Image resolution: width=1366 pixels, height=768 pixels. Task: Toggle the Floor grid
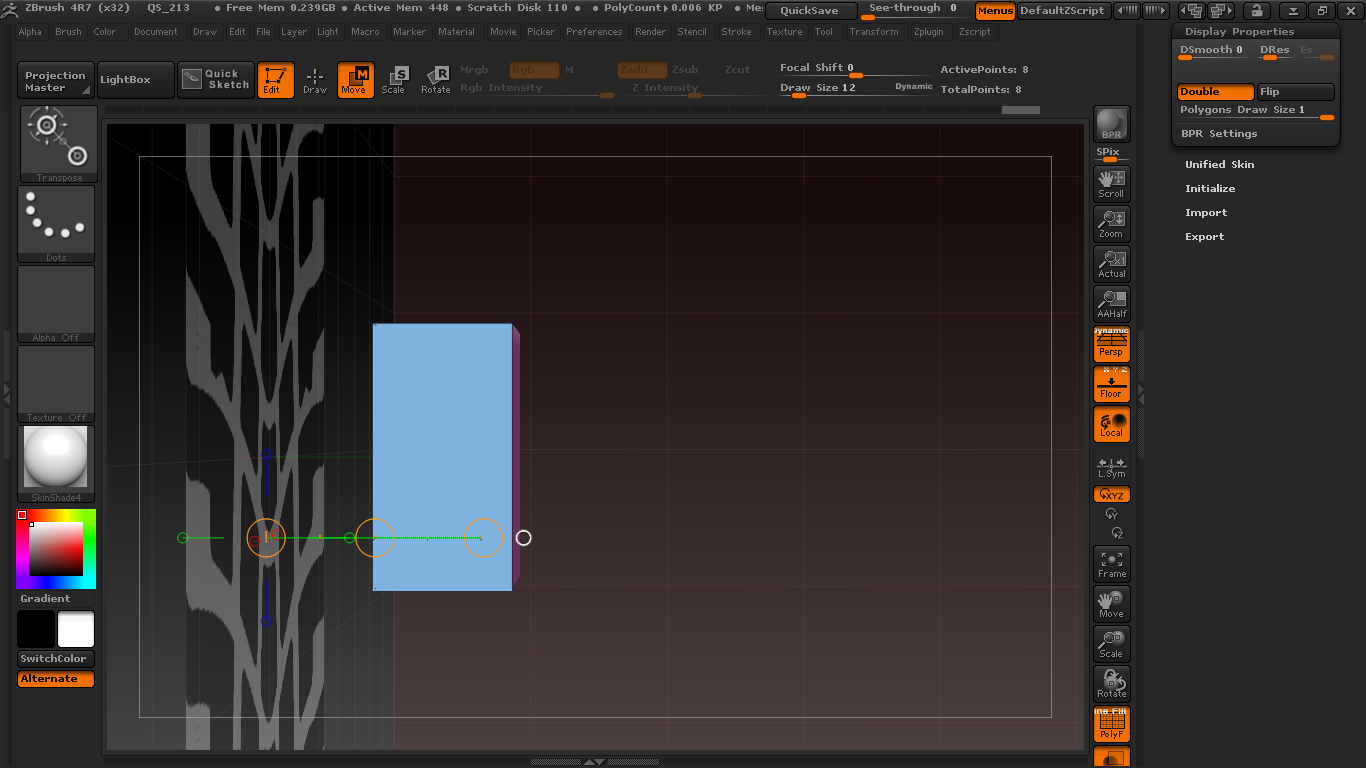1111,384
